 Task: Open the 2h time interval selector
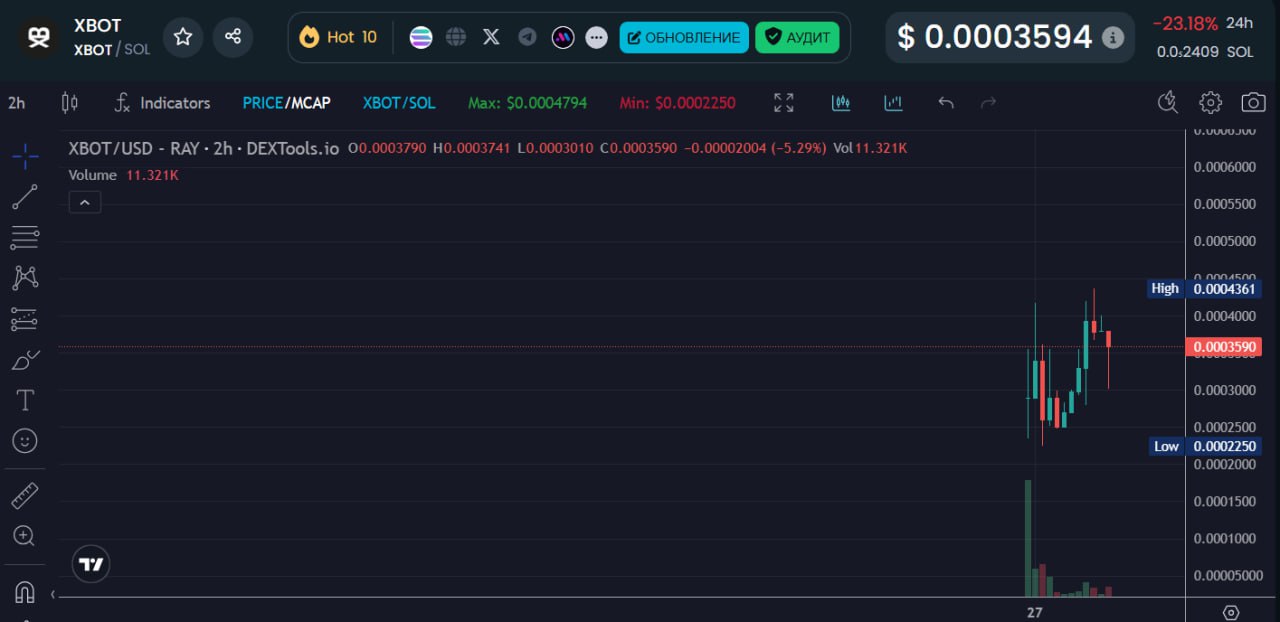pyautogui.click(x=17, y=103)
